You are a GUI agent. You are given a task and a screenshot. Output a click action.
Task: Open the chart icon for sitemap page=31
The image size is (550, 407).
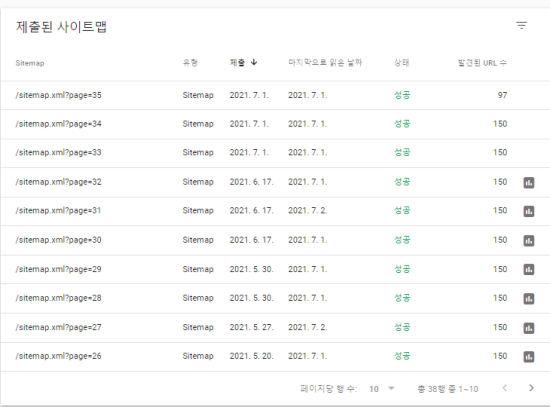pos(529,211)
